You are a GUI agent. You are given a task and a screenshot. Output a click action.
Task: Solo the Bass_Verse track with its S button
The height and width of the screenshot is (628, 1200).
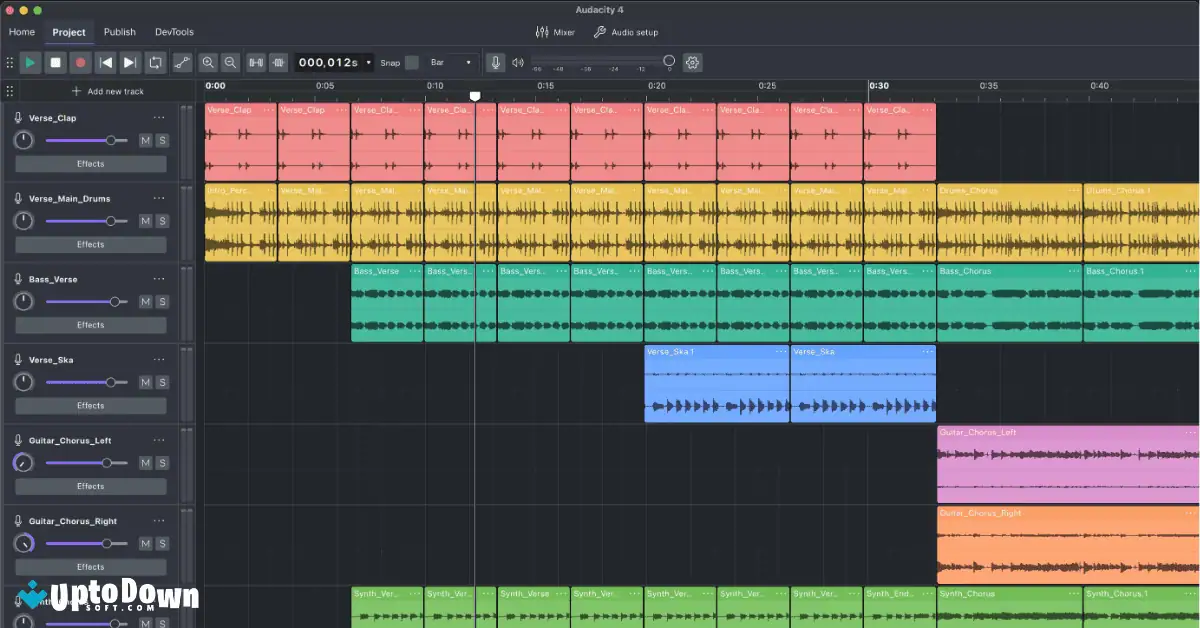162,301
